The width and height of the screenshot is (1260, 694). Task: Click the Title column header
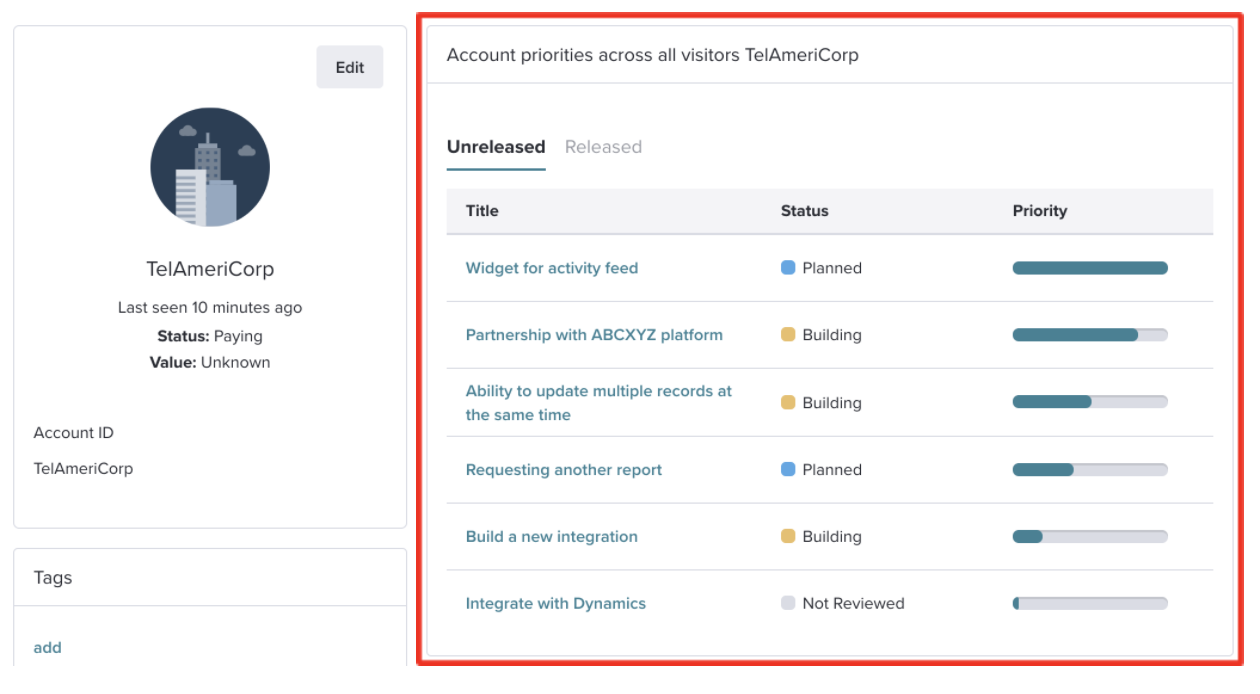click(482, 211)
